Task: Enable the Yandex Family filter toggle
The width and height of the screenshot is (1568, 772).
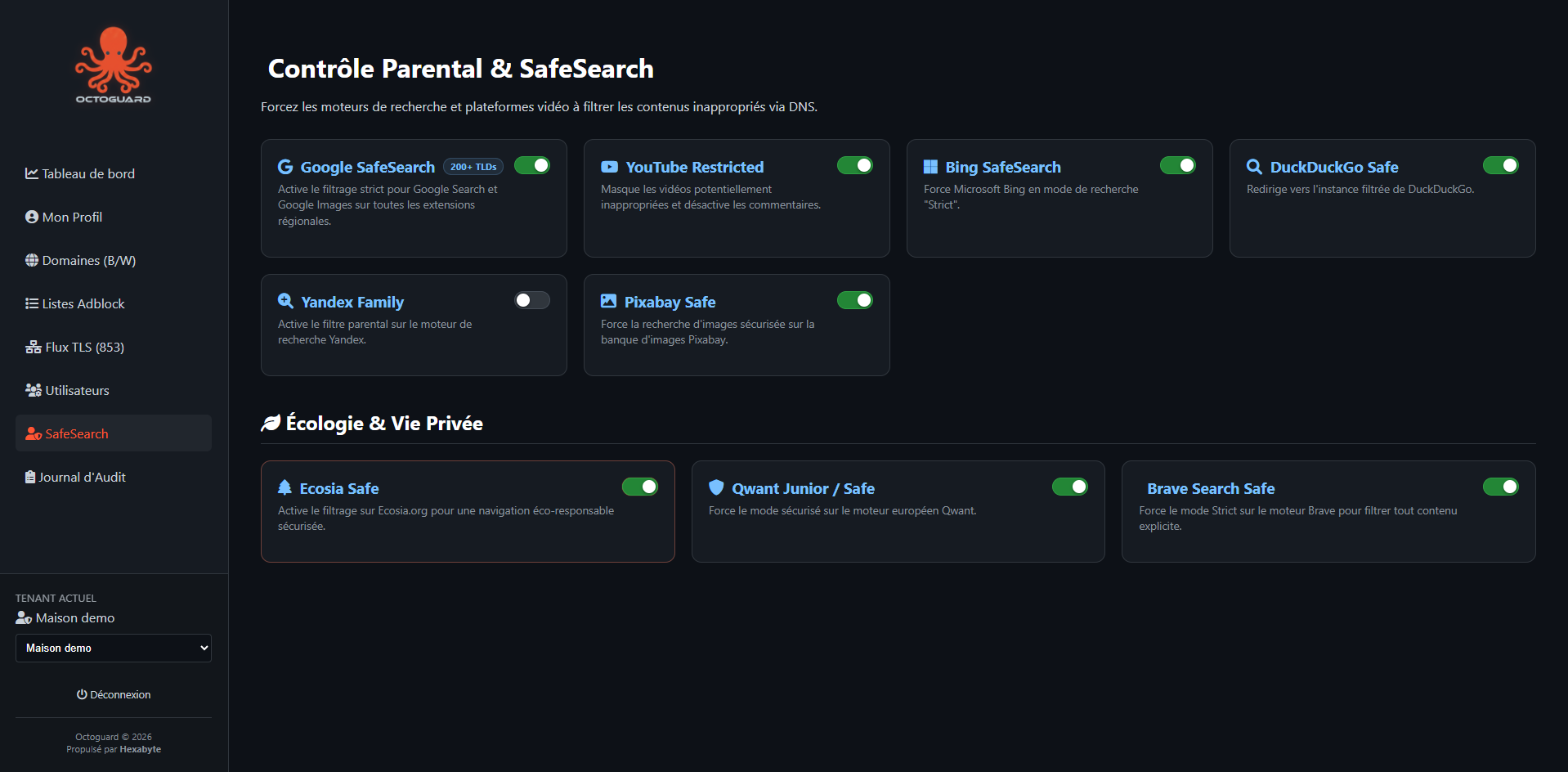Action: (x=531, y=300)
